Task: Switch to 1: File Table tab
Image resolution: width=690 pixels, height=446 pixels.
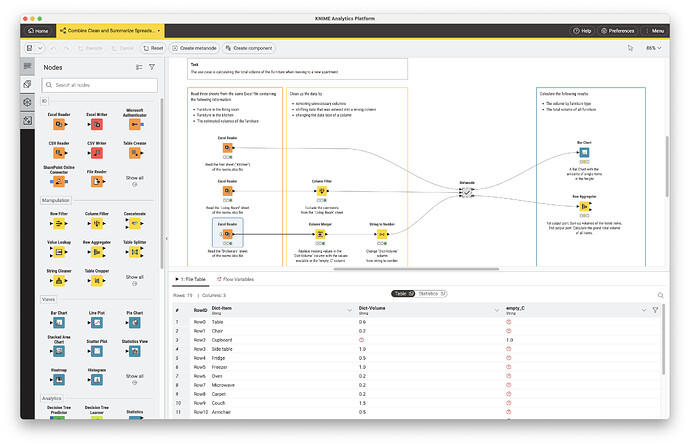Action: tap(191, 279)
